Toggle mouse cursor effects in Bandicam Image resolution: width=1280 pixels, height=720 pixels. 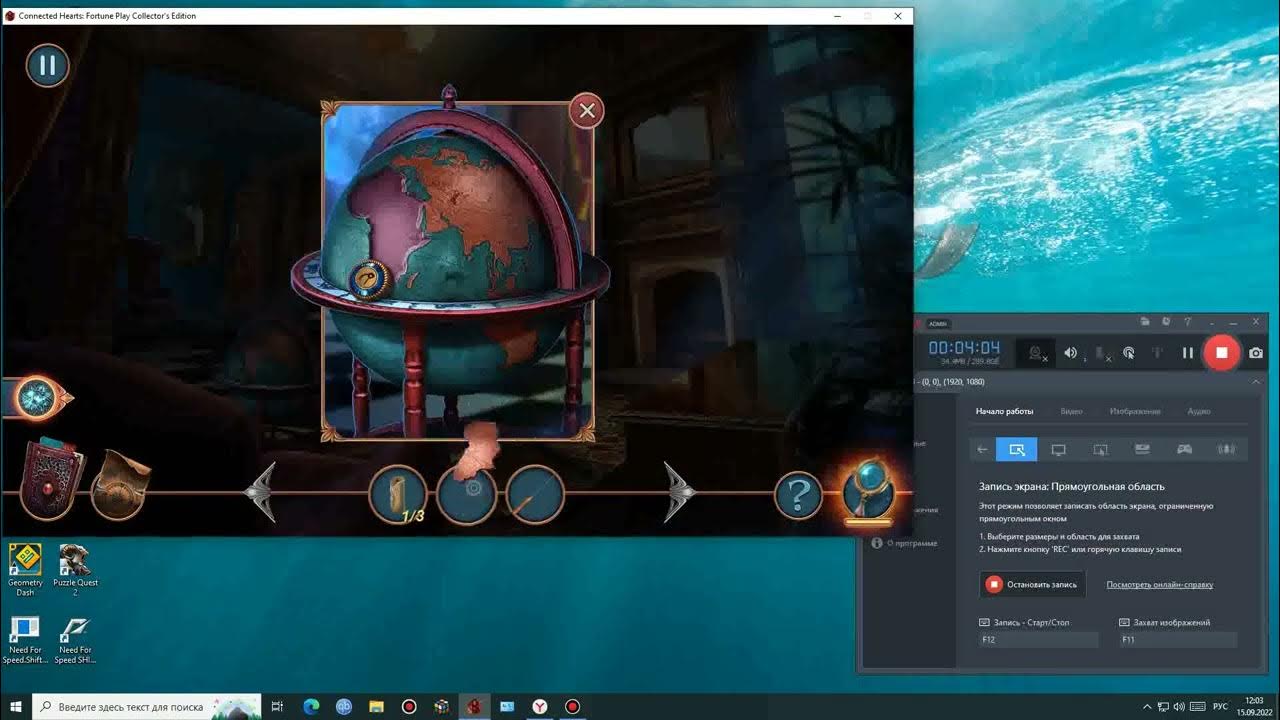(x=1129, y=353)
